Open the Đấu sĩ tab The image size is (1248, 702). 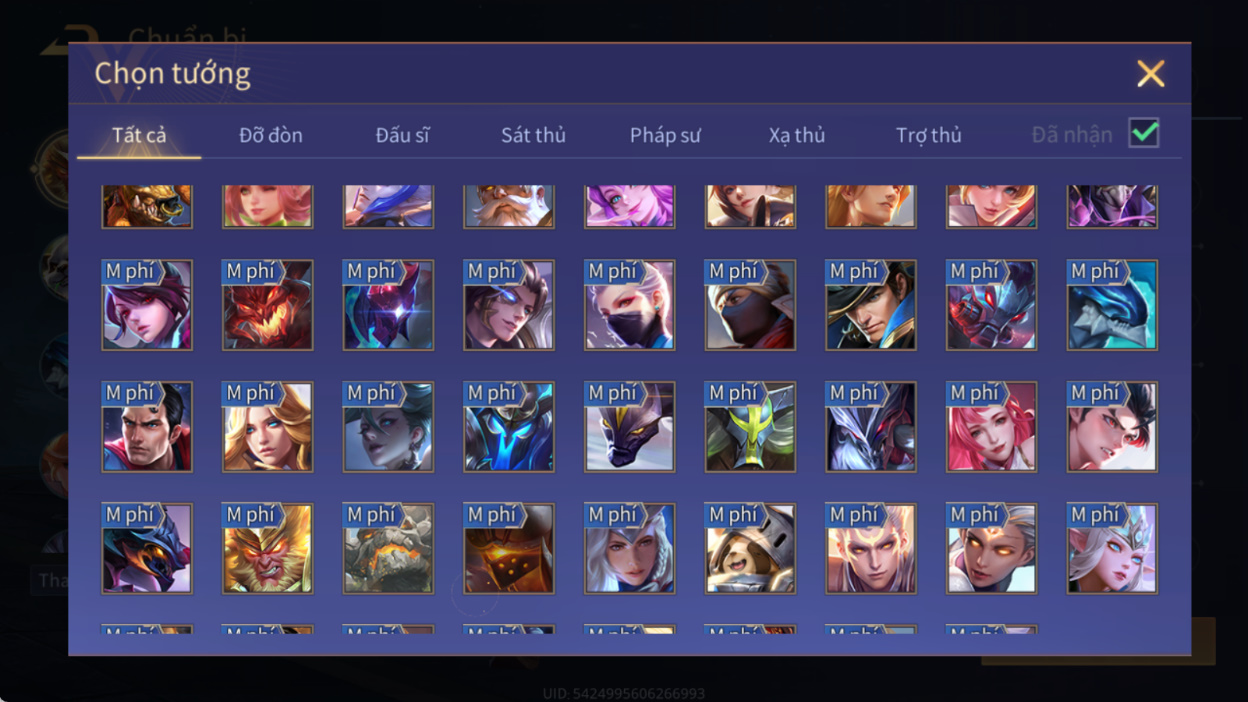click(402, 135)
